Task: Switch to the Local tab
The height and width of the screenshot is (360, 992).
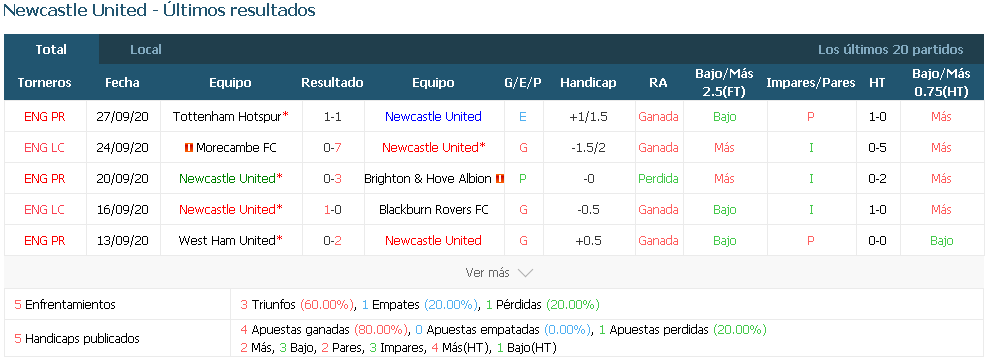Action: coord(146,49)
